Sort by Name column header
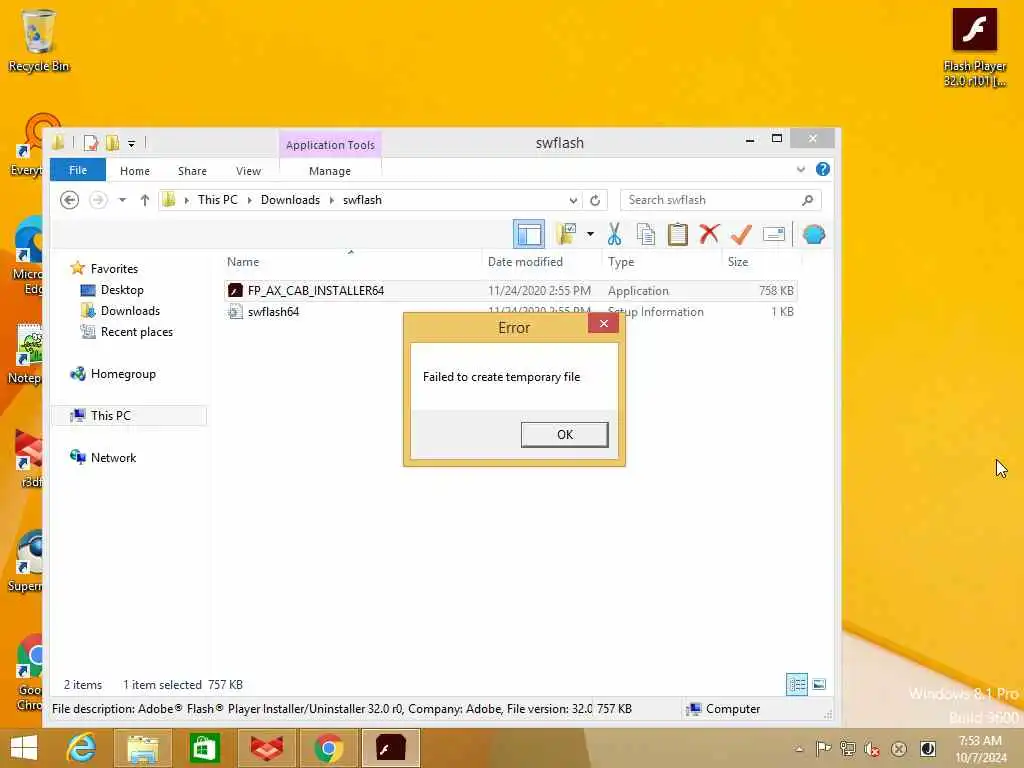Image resolution: width=1024 pixels, height=768 pixels. (243, 262)
